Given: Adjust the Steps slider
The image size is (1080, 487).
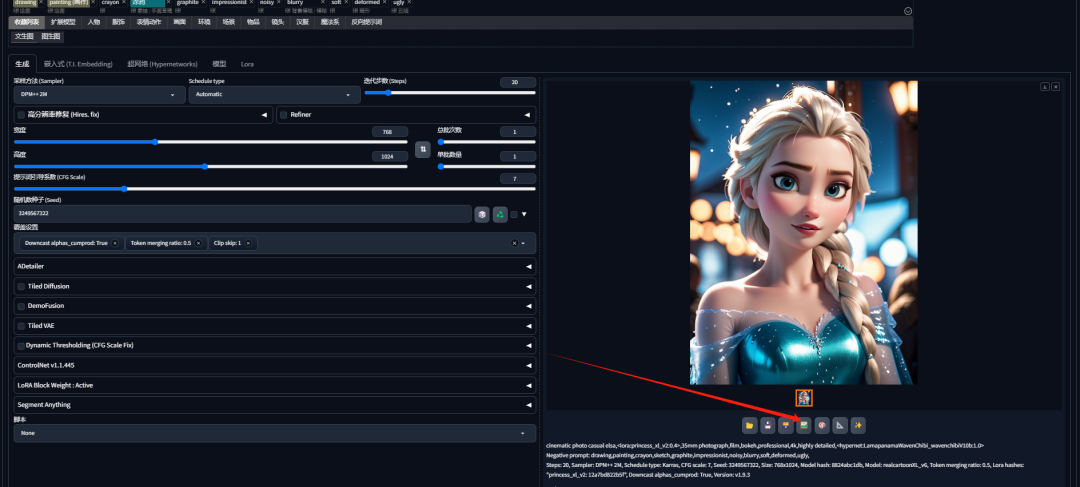Looking at the screenshot, I should pos(450,92).
